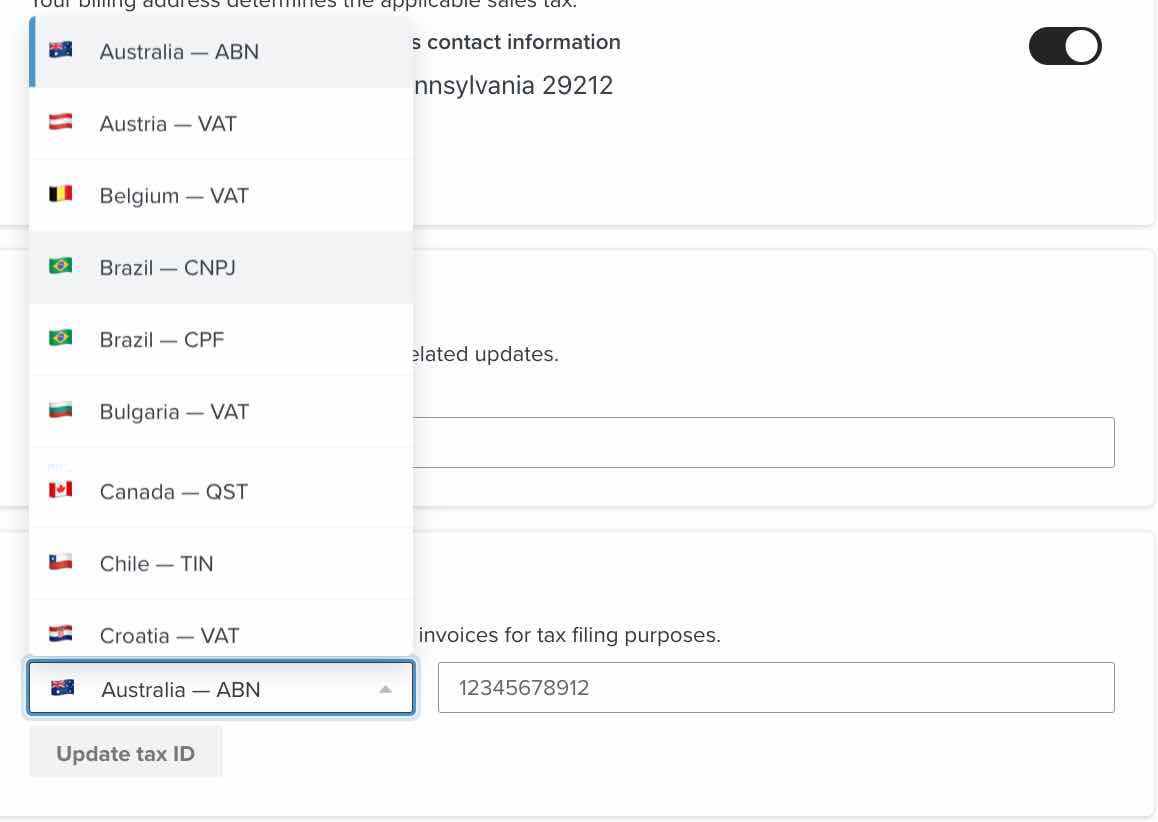Screen dimensions: 1158x822
Task: Click the Bulgaria flag icon
Action: click(x=61, y=411)
